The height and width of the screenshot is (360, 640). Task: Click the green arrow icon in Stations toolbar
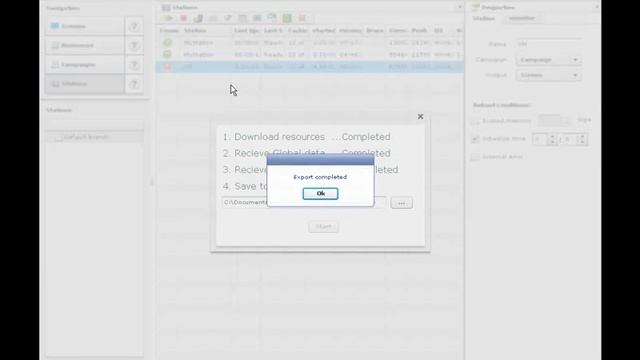168,18
